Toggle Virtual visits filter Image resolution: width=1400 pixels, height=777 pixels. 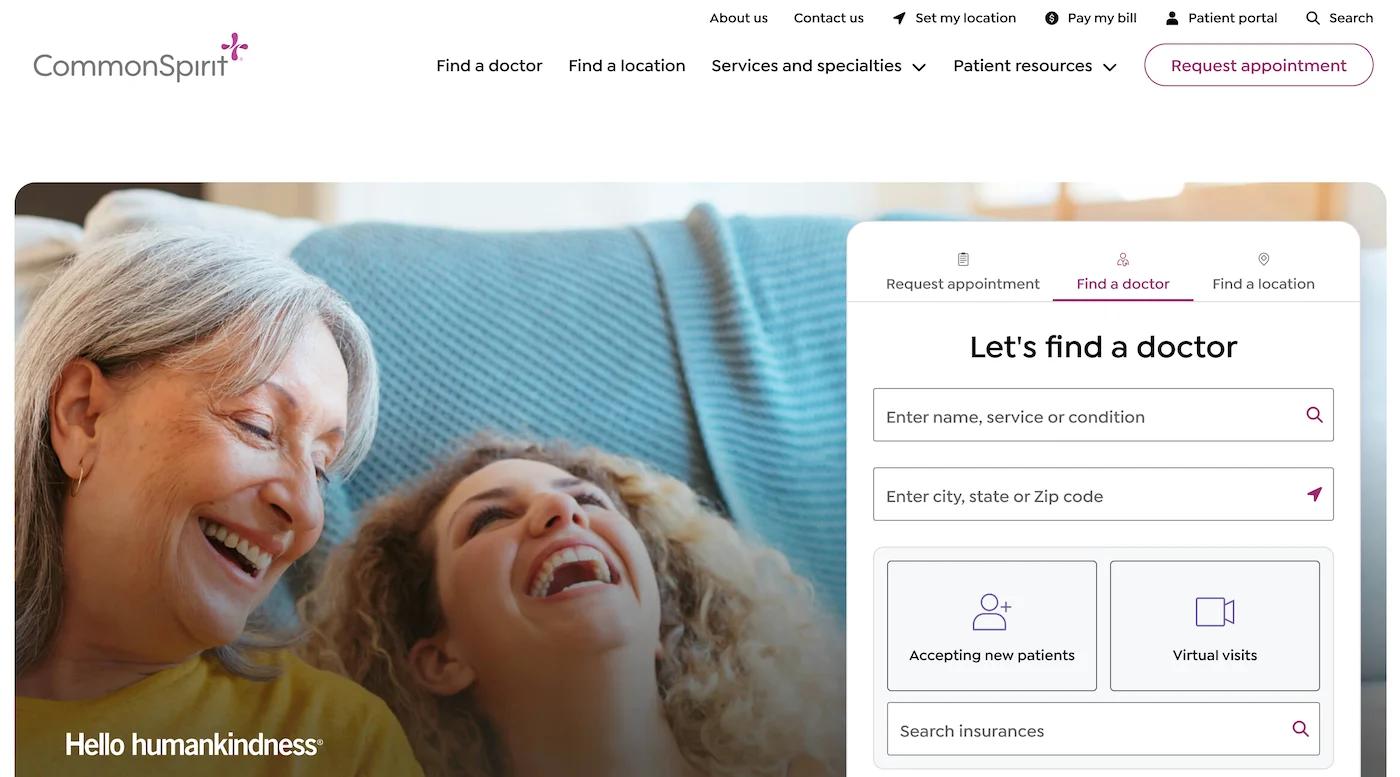[1215, 626]
